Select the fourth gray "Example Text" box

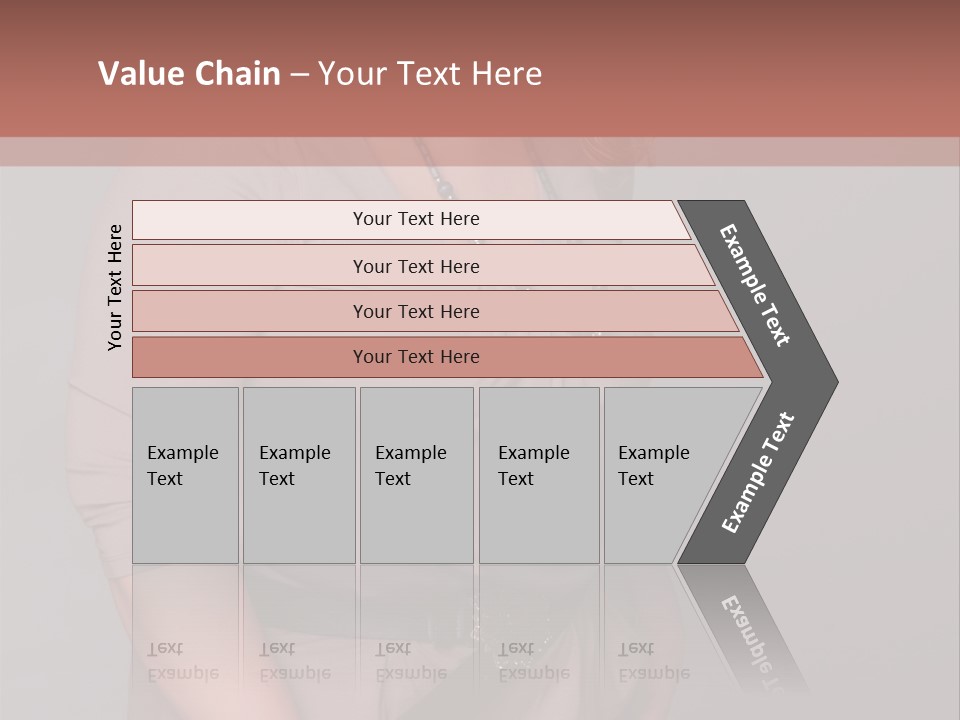[x=539, y=475]
